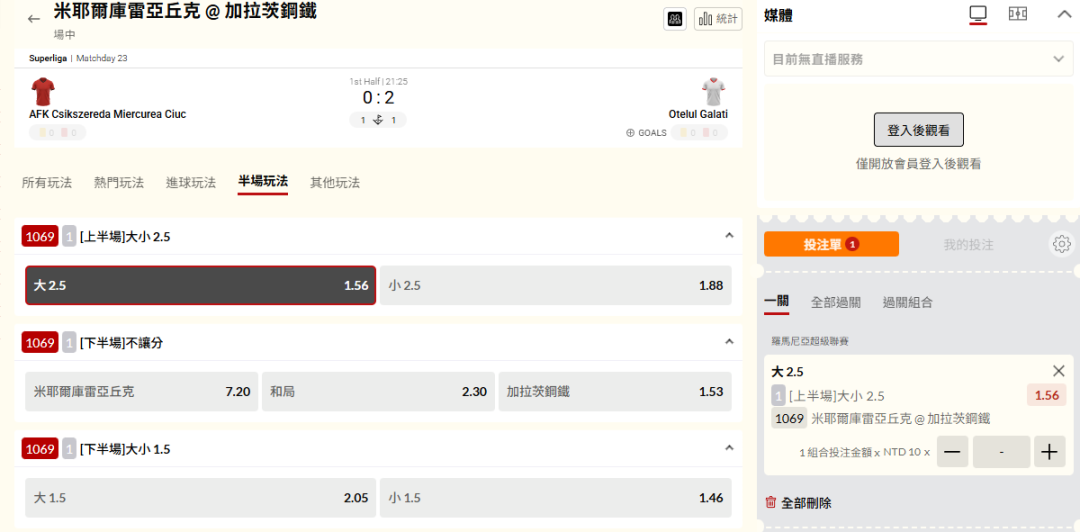Collapse the [上半場]大小 2.5 market
Viewport: 1080px width, 532px height.
(x=729, y=236)
